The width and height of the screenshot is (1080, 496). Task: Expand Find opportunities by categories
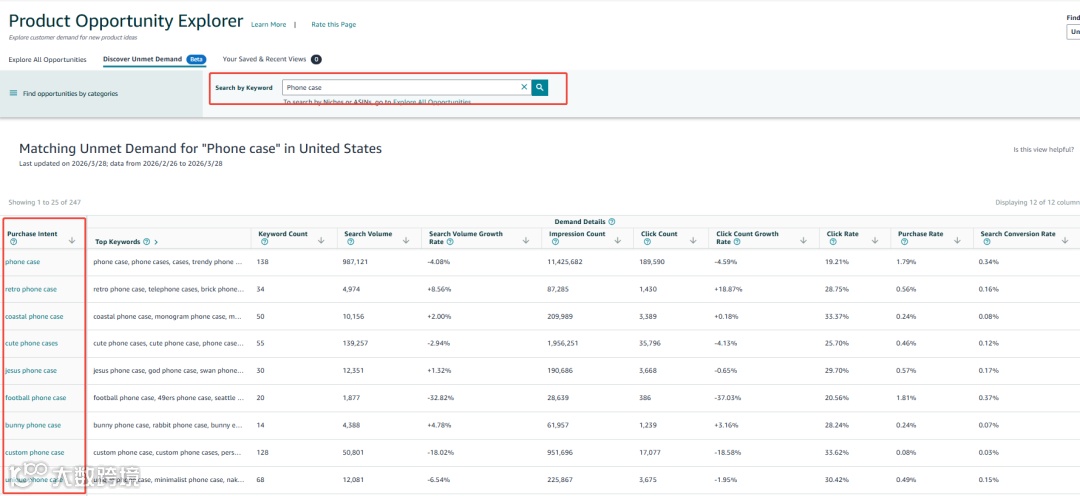pyautogui.click(x=70, y=93)
